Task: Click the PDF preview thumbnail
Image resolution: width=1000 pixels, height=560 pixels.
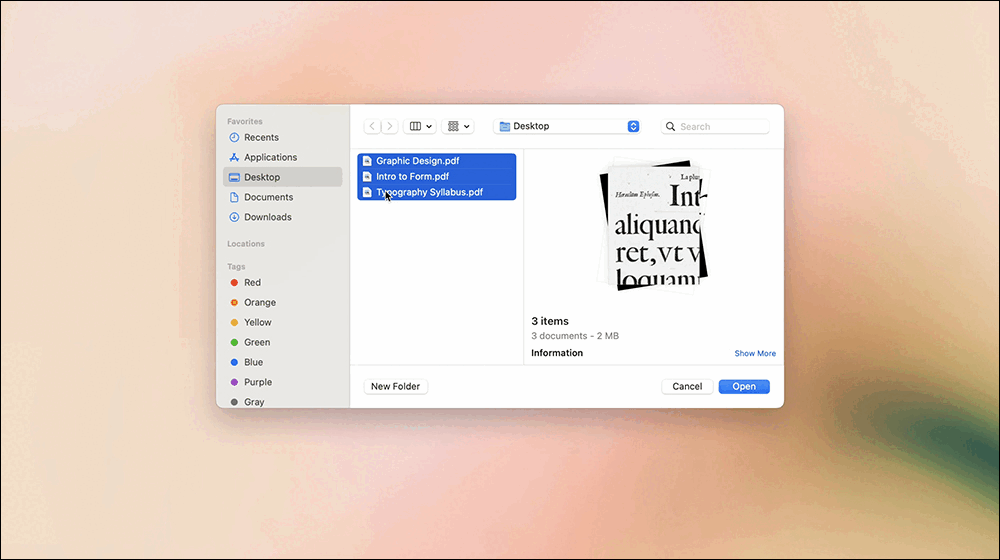Action: pos(654,227)
